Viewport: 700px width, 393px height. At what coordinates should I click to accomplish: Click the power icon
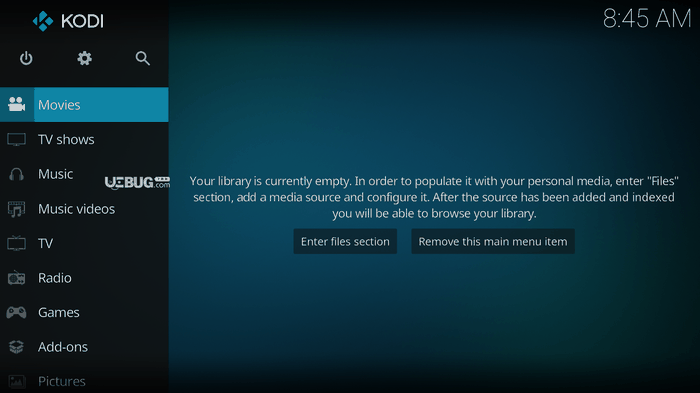(x=26, y=59)
